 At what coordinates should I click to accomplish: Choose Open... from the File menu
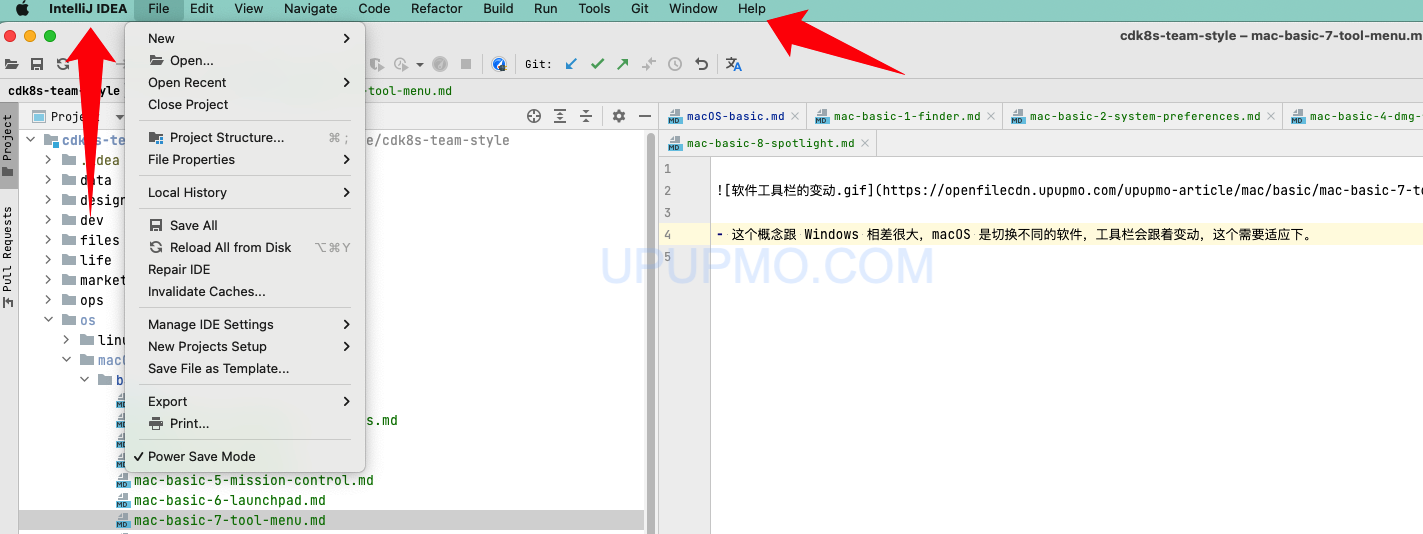(245, 60)
